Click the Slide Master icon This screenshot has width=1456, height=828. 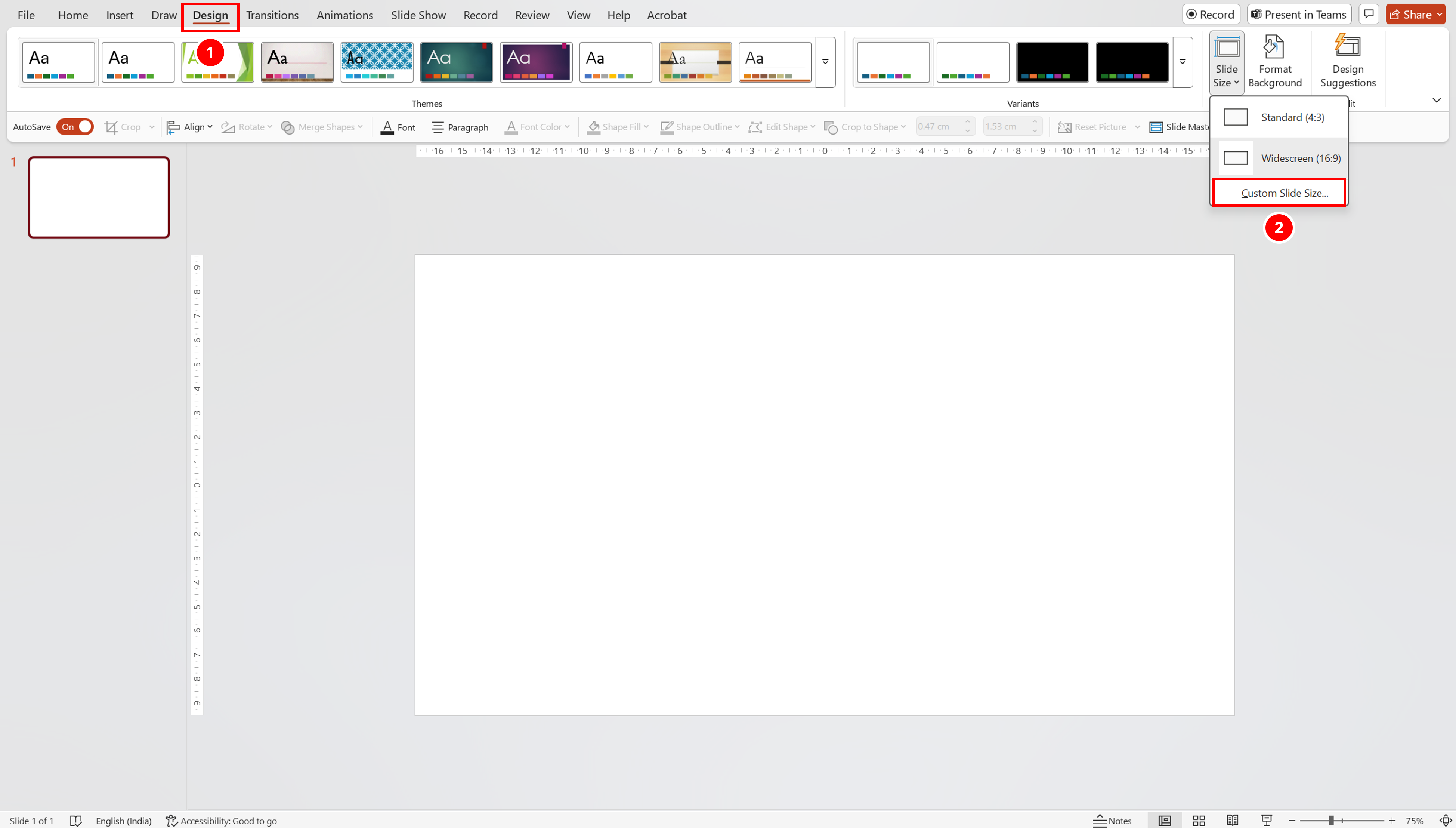[x=1156, y=127]
